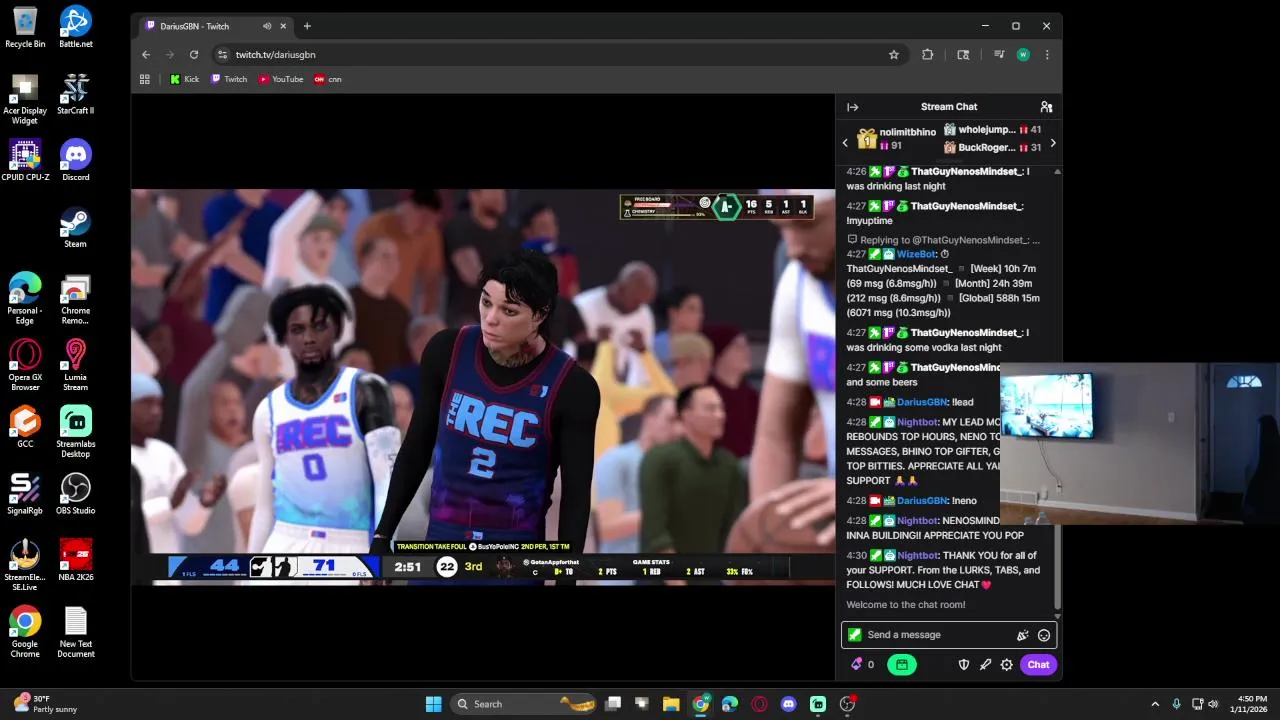This screenshot has width=1280, height=720.
Task: Open channel points balance
Action: click(x=862, y=664)
